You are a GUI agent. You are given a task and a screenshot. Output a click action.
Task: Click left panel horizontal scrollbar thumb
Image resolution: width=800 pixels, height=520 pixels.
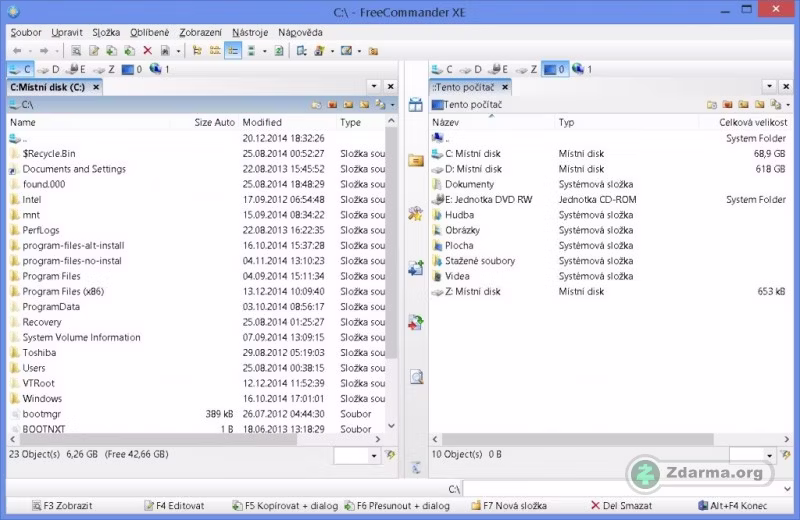tap(158, 439)
